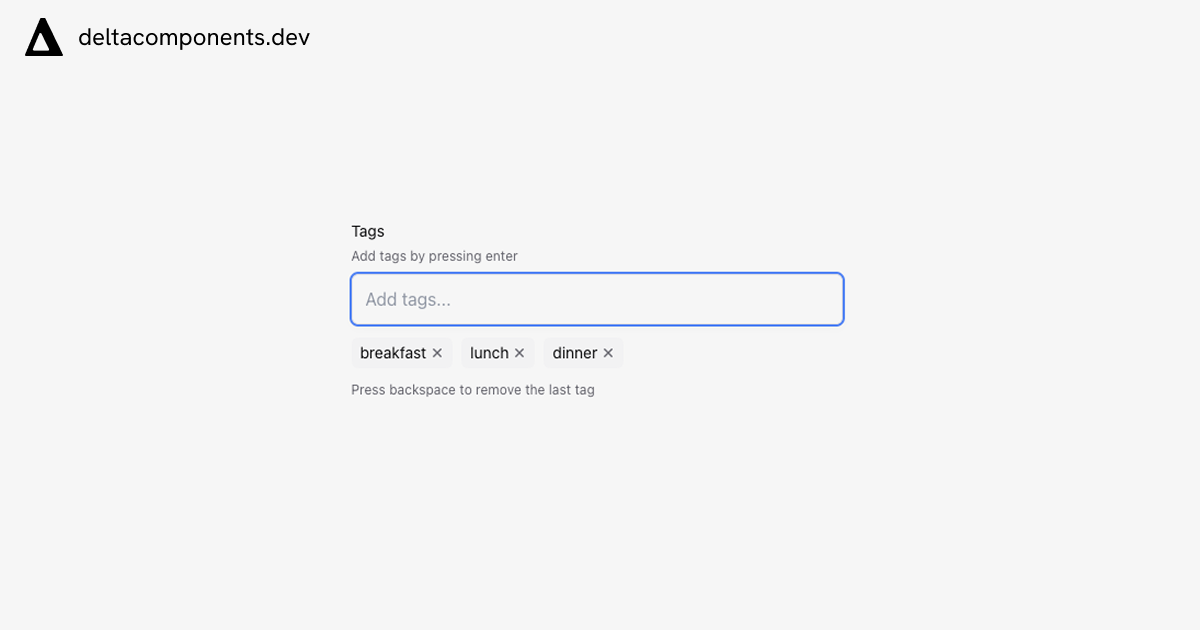Focus the Add tags input field

tap(597, 299)
